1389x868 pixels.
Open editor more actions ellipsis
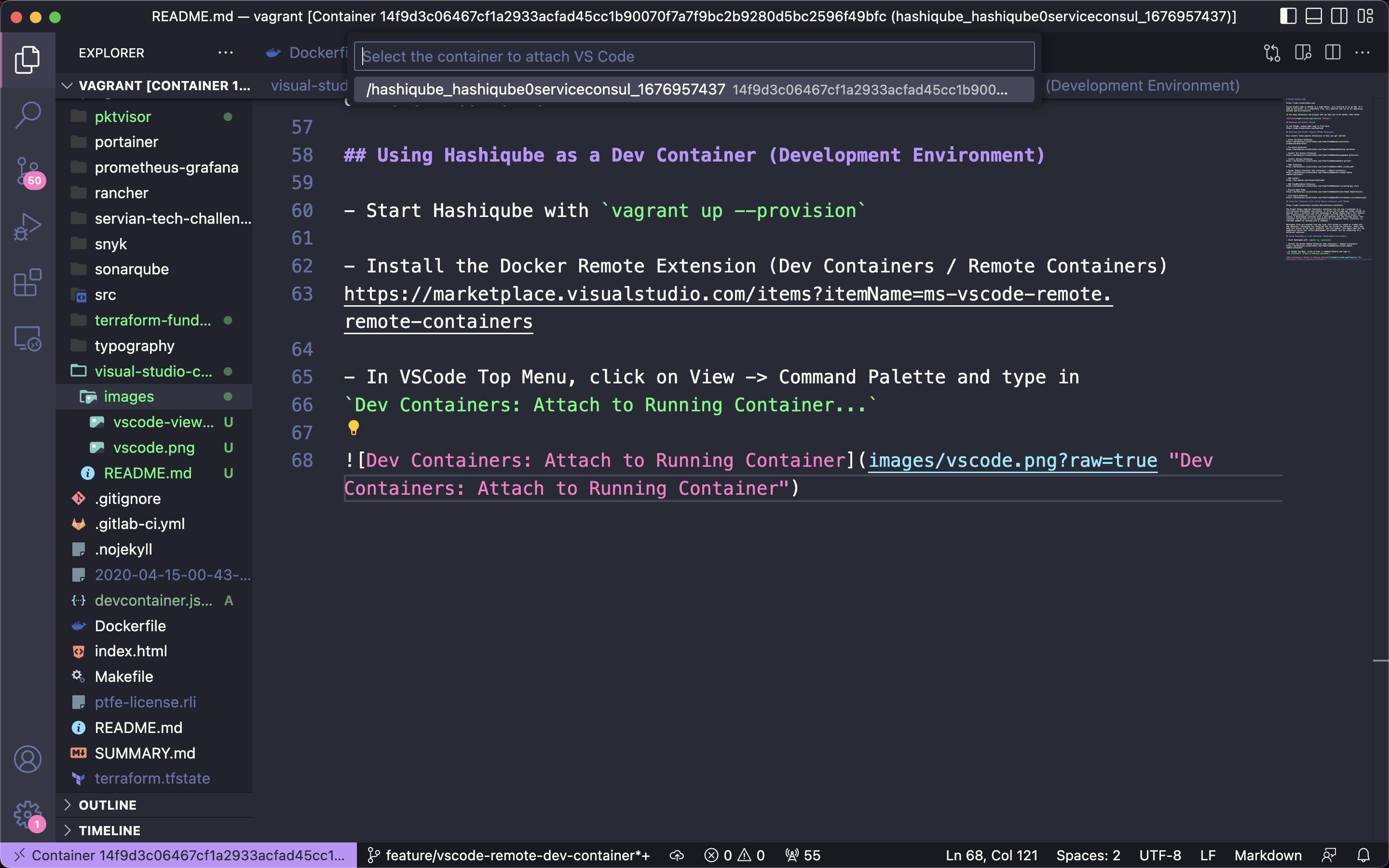[x=1362, y=53]
